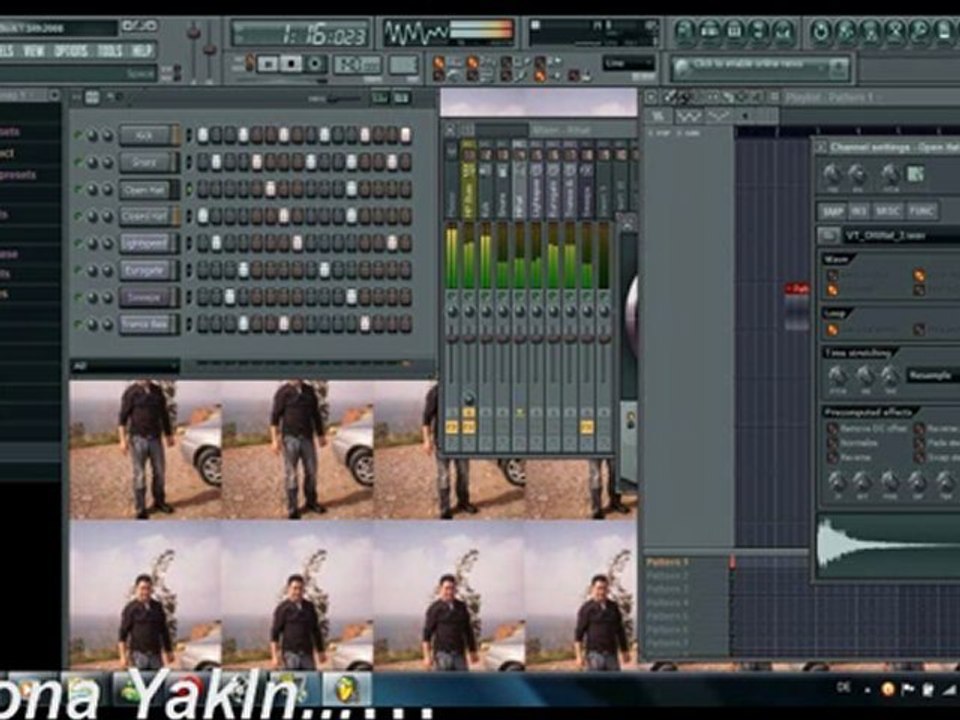Click the Open Hat channel select LED
The image size is (960, 720).
click(189, 189)
